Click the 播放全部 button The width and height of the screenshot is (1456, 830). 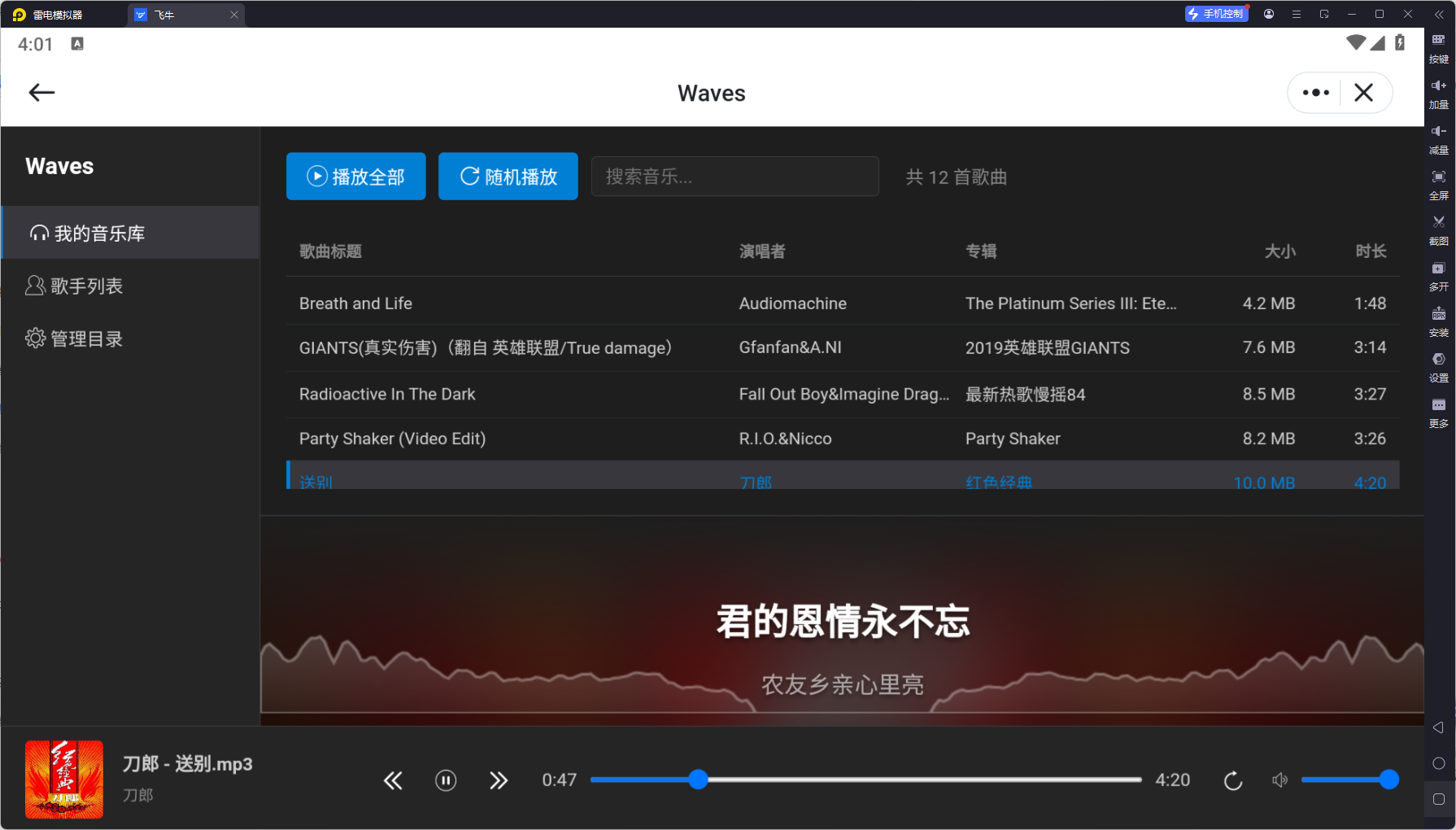pyautogui.click(x=355, y=176)
